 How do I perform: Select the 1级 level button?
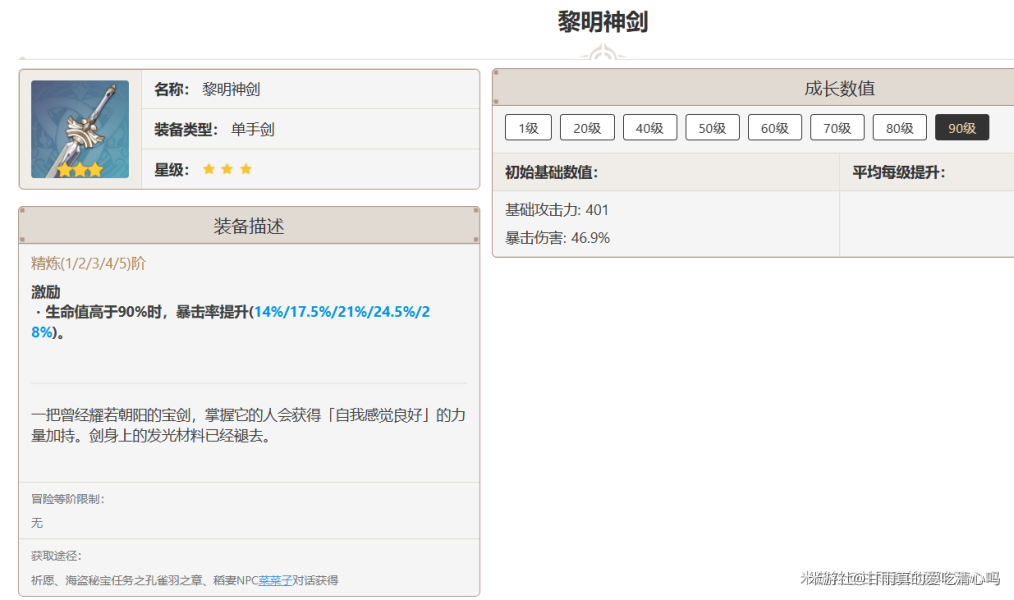coord(528,128)
